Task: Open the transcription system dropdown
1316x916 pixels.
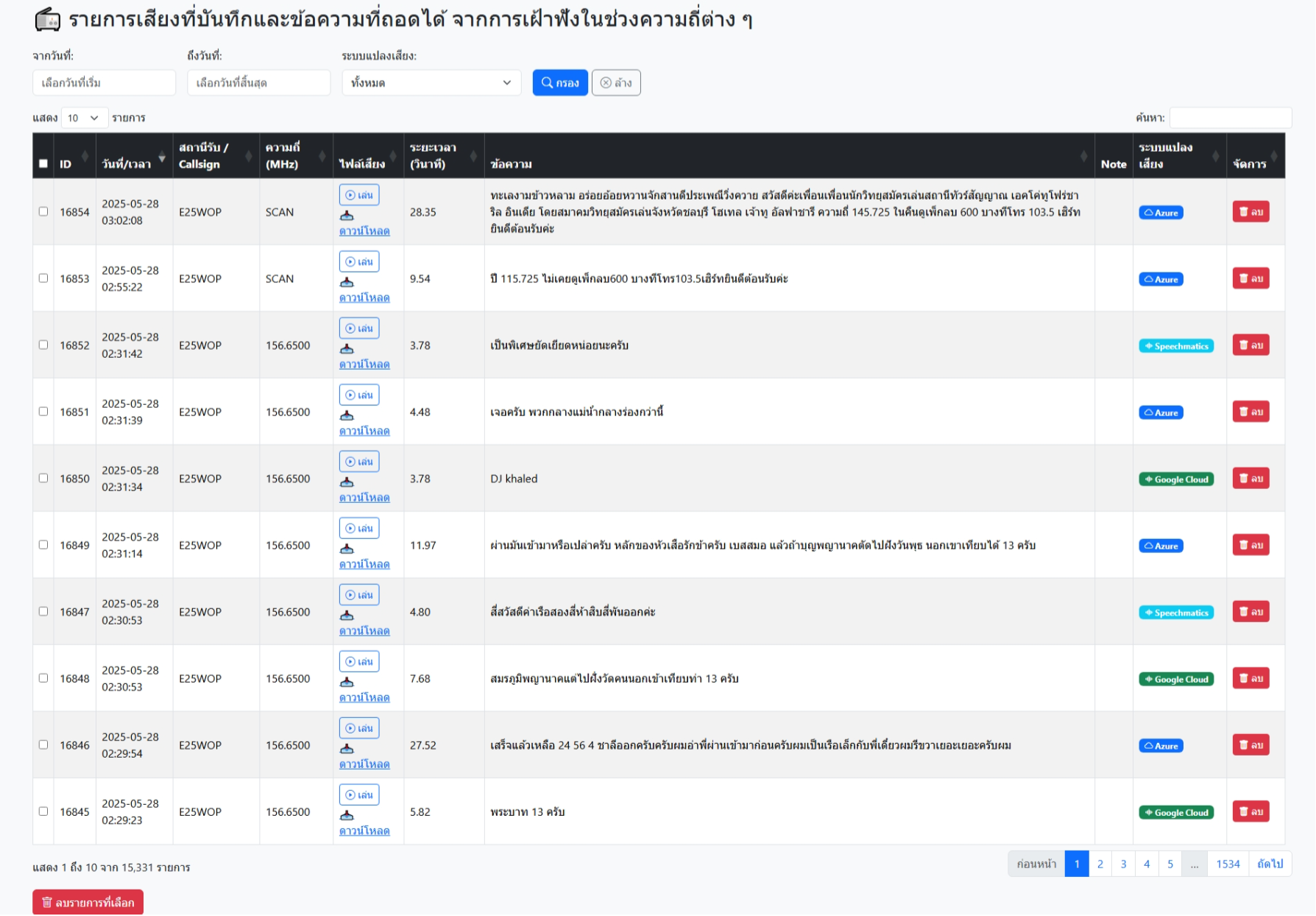Action: (x=431, y=83)
